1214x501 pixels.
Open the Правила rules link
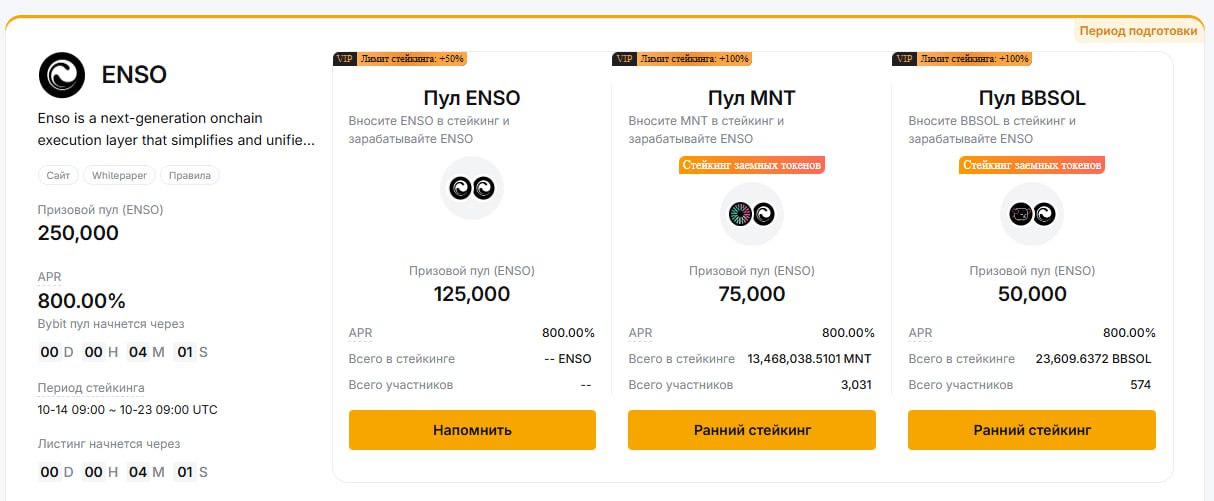pos(189,175)
